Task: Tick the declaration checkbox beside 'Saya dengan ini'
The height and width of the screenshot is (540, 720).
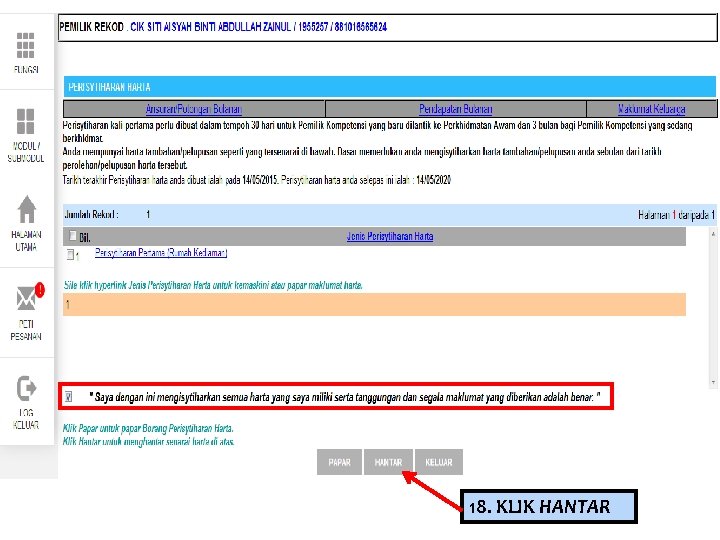Action: pos(68,396)
